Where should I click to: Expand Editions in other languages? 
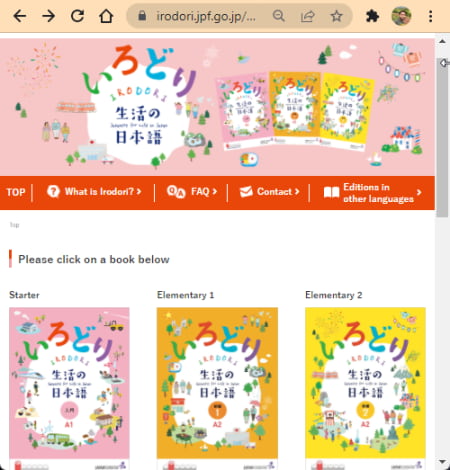(x=373, y=193)
